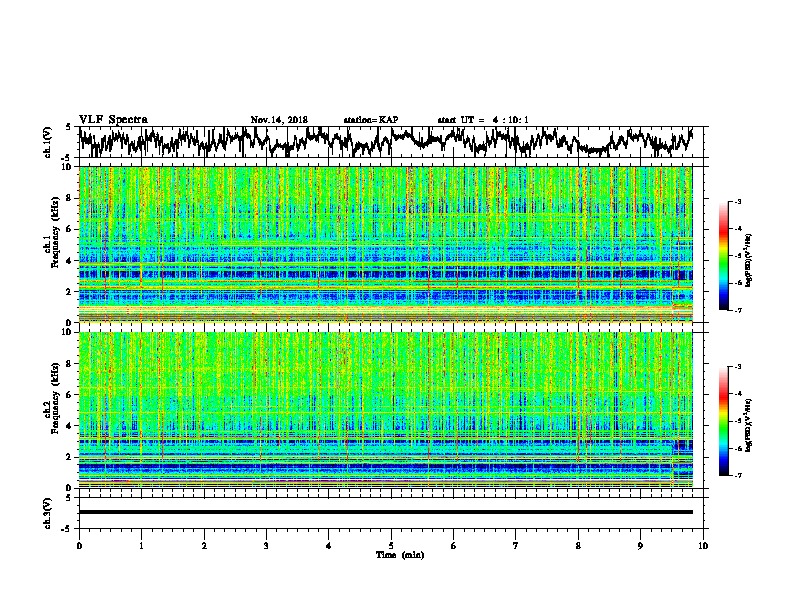The width and height of the screenshot is (792, 612).
Task: Click the time axis tick label '1'
Action: click(141, 546)
